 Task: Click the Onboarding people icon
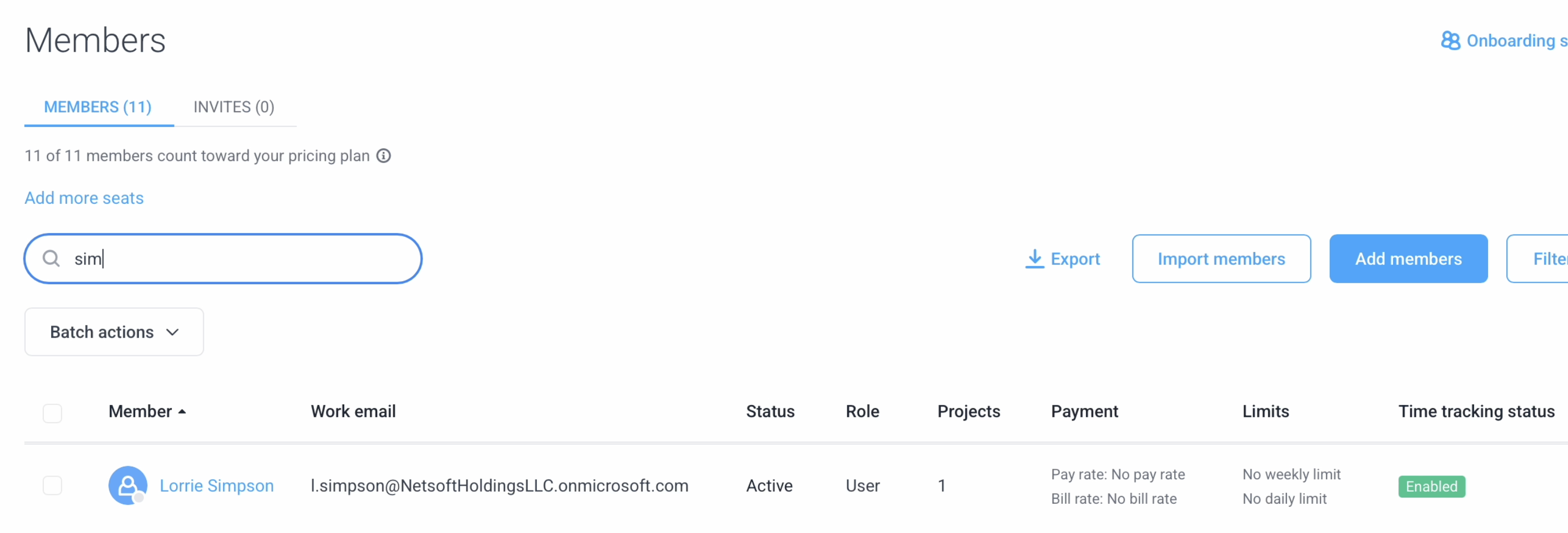tap(1450, 41)
